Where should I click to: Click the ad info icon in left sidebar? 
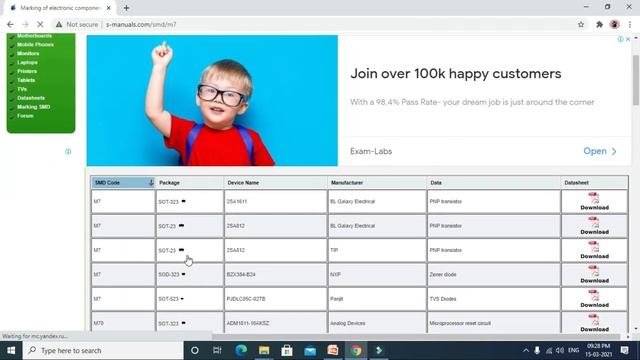pos(68,151)
